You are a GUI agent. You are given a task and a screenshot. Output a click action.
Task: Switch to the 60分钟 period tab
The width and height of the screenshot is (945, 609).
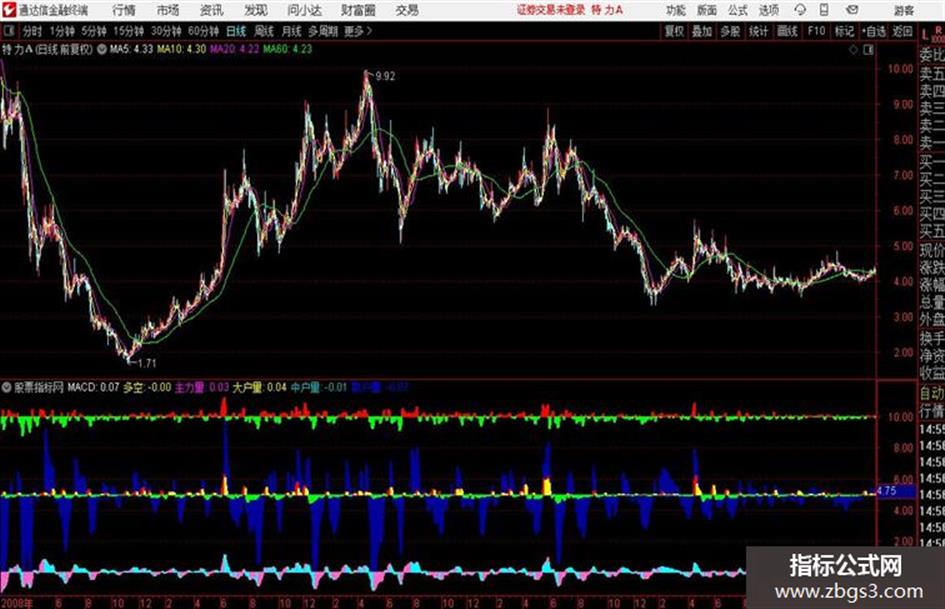point(204,31)
